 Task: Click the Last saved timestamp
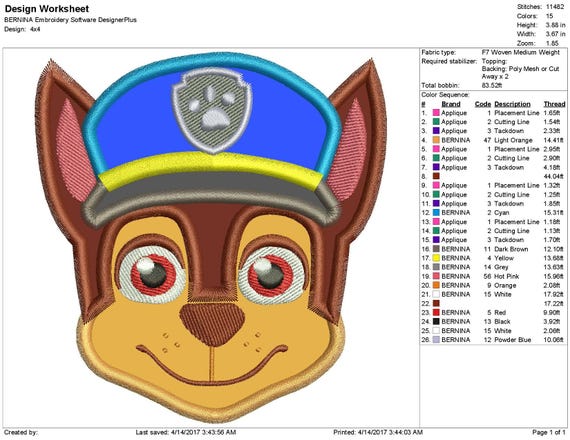[x=186, y=432]
